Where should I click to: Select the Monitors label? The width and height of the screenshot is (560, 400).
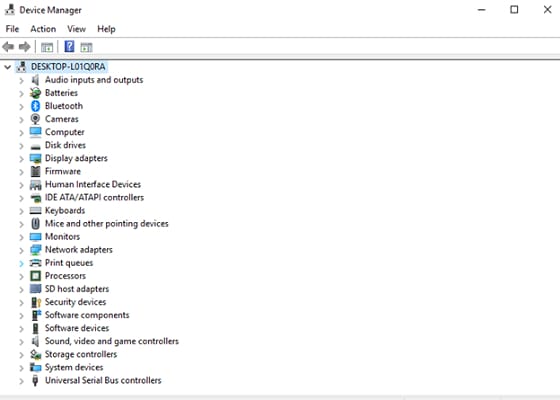click(62, 237)
